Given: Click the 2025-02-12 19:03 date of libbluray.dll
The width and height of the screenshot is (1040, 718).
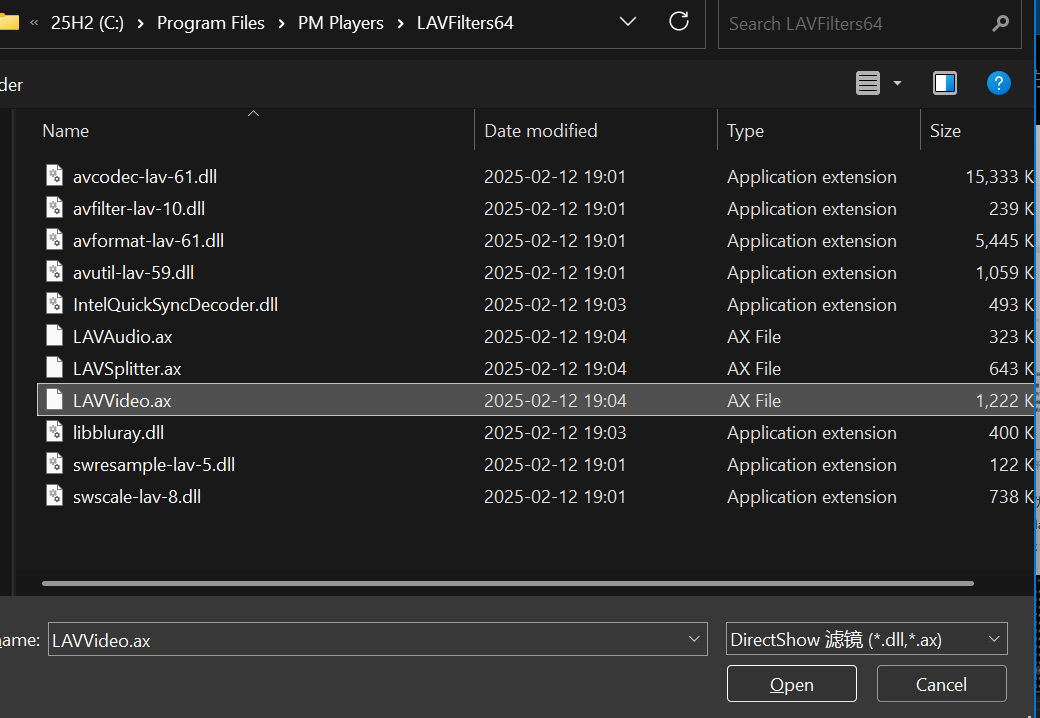Looking at the screenshot, I should point(555,432).
